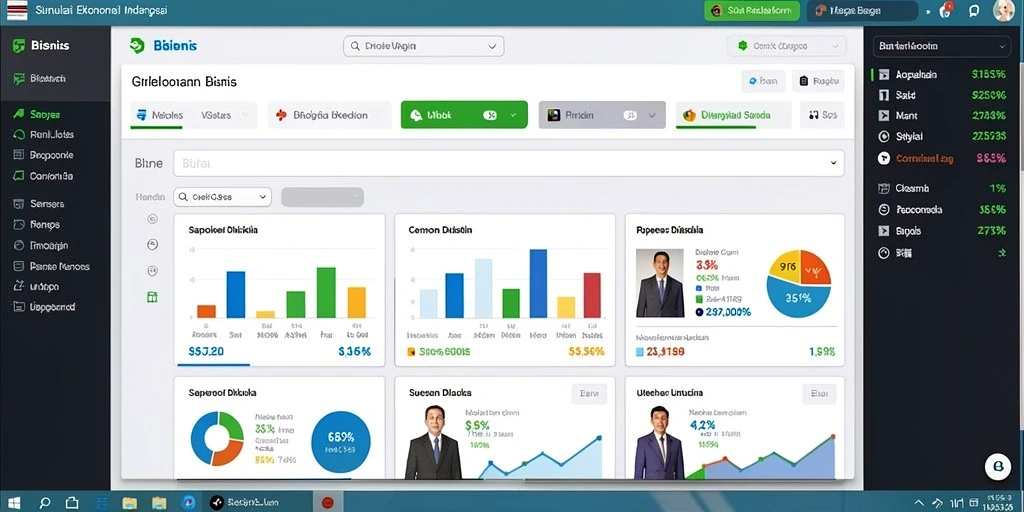The width and height of the screenshot is (1024, 512).
Task: Click the green Bisnis logo icon in sidebar
Action: [19, 46]
